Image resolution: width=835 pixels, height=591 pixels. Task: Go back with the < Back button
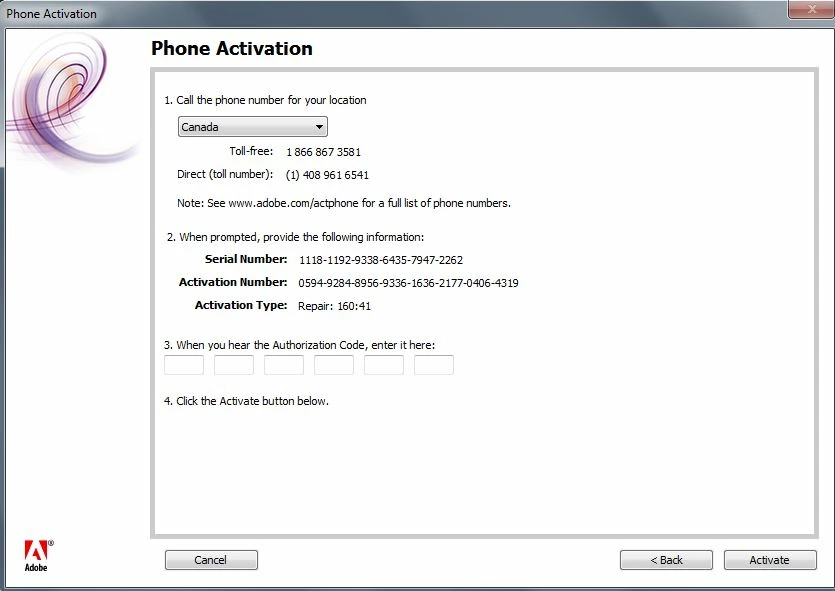[666, 560]
